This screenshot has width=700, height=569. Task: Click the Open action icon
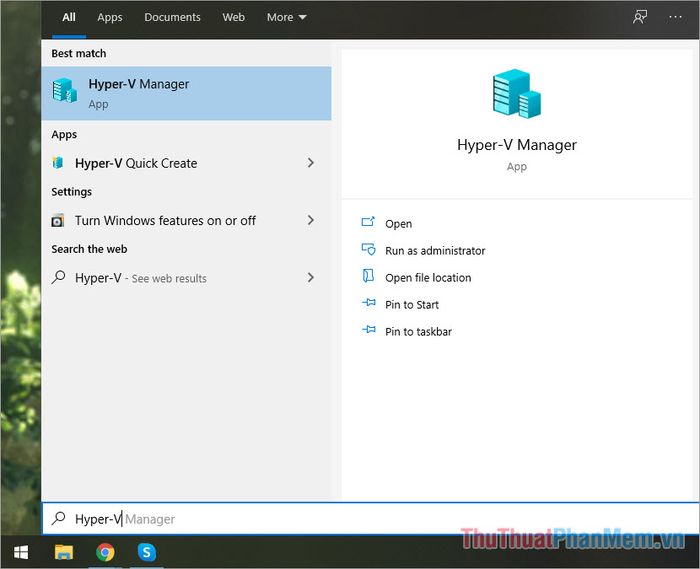pos(368,221)
